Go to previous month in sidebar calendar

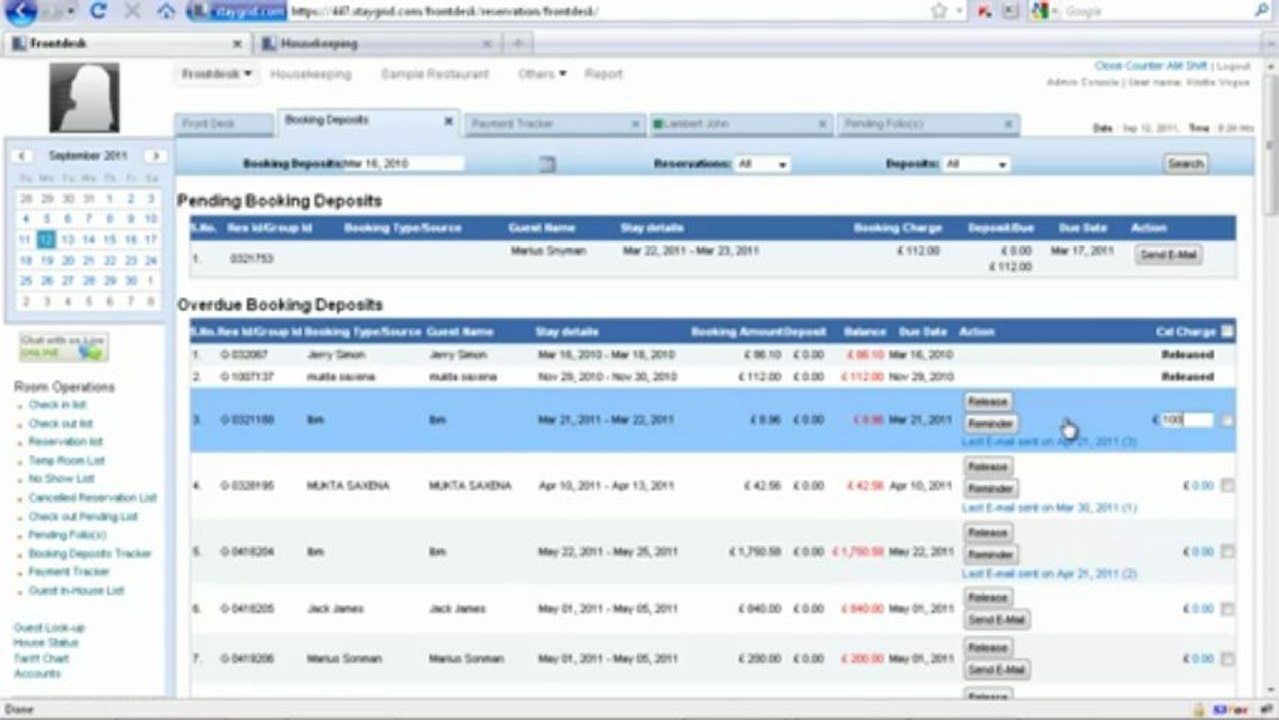[x=23, y=156]
